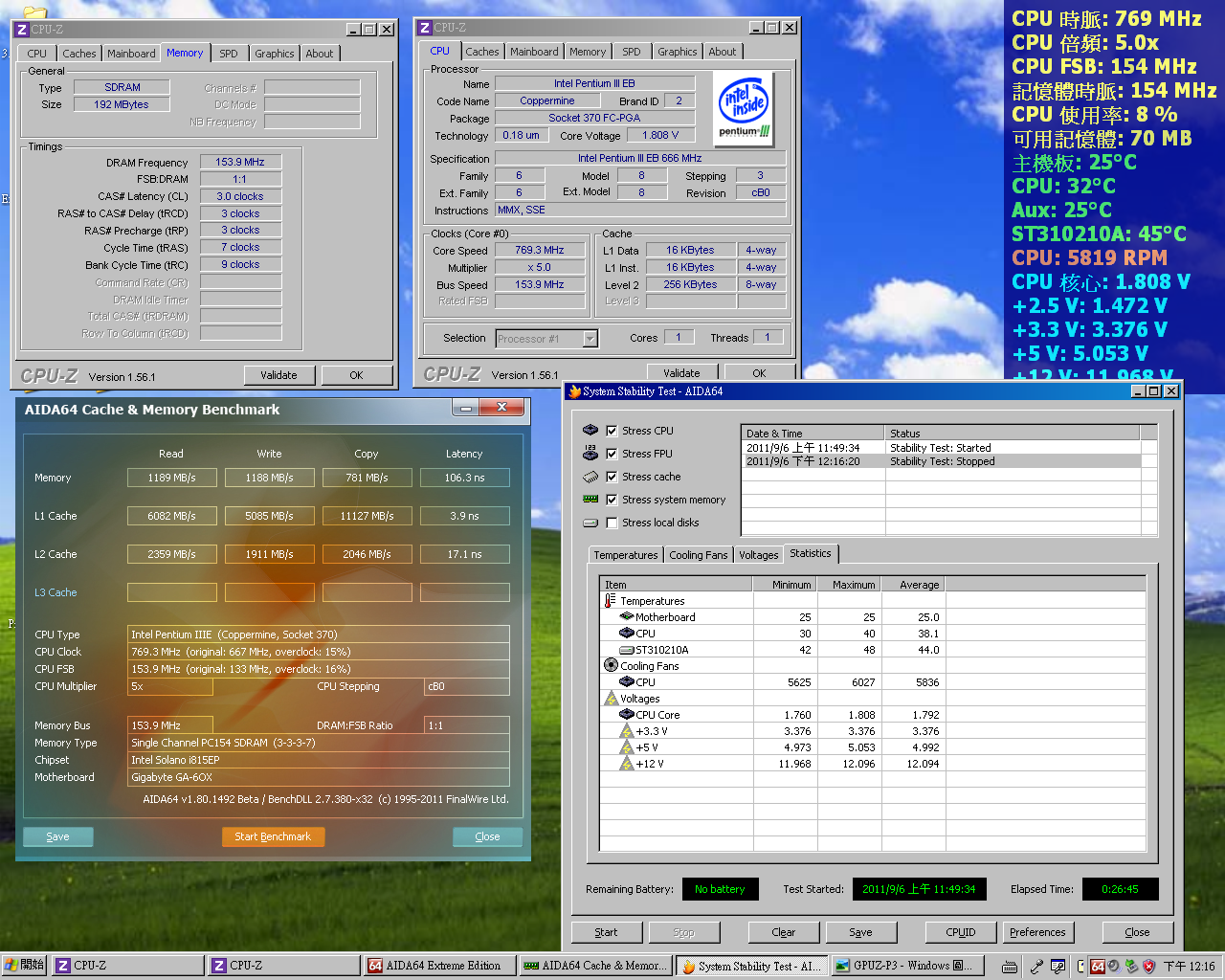Open the SPD tab in the CPU-Z Memory window
This screenshot has width=1225, height=980.
point(229,54)
